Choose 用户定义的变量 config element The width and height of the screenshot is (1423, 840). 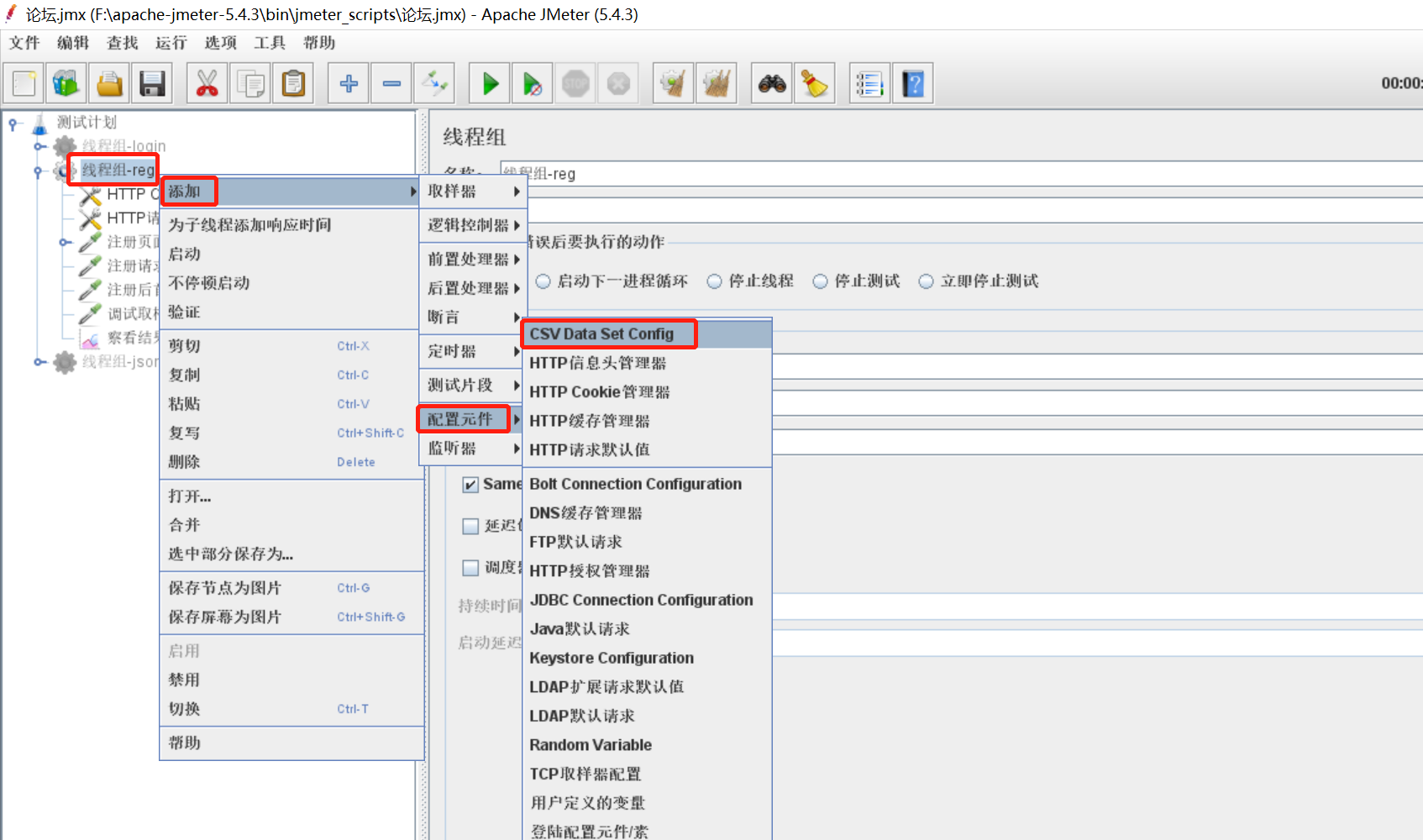click(647, 803)
